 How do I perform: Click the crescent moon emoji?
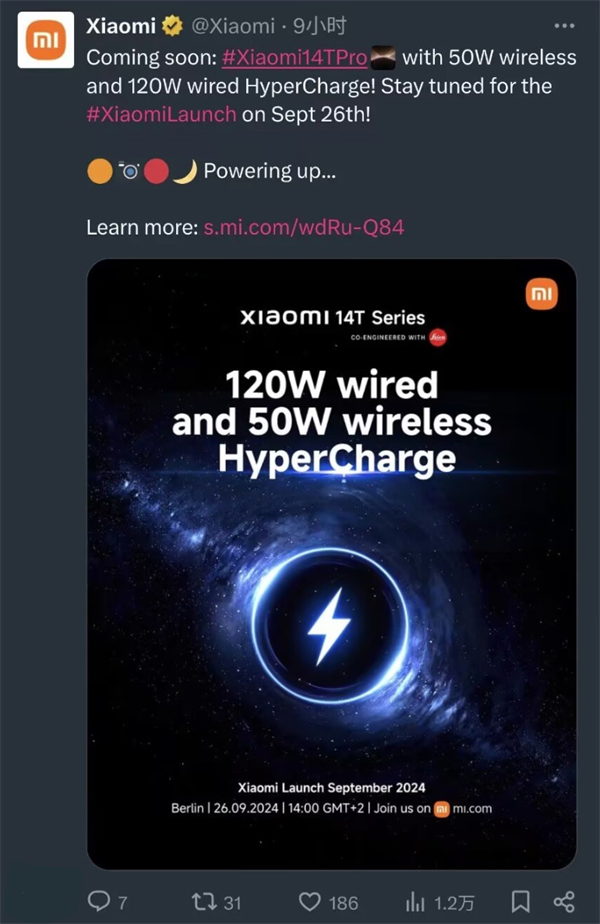(x=183, y=171)
